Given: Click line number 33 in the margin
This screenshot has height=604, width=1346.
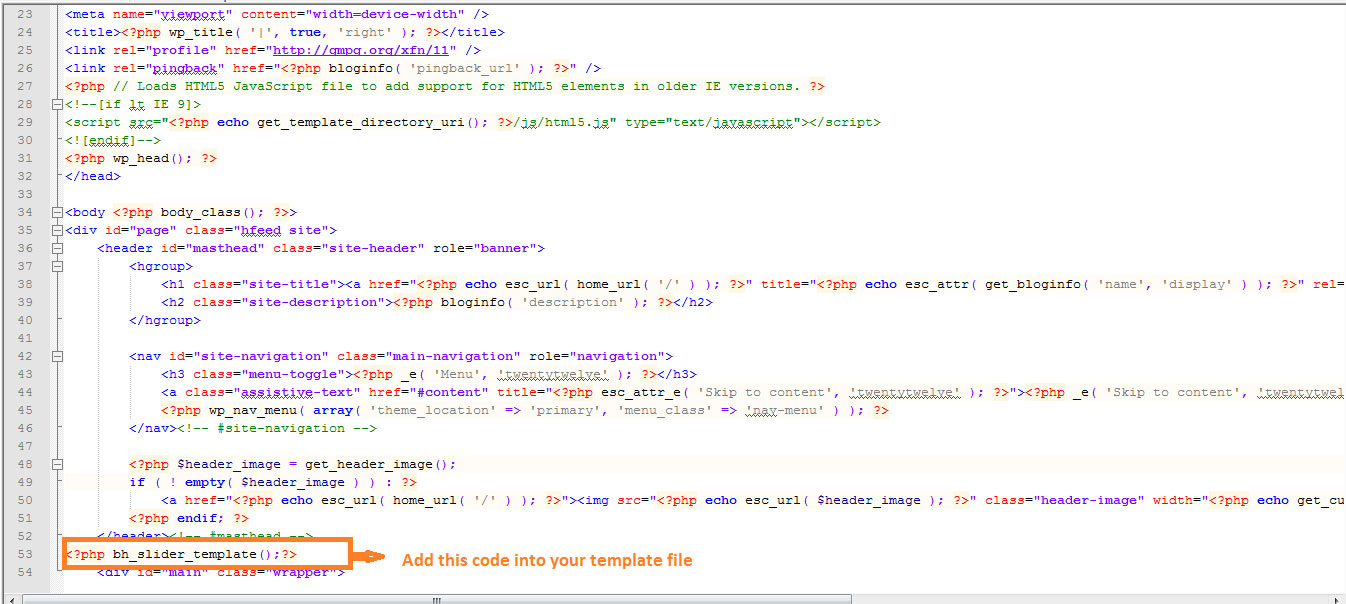Looking at the screenshot, I should click(x=25, y=194).
